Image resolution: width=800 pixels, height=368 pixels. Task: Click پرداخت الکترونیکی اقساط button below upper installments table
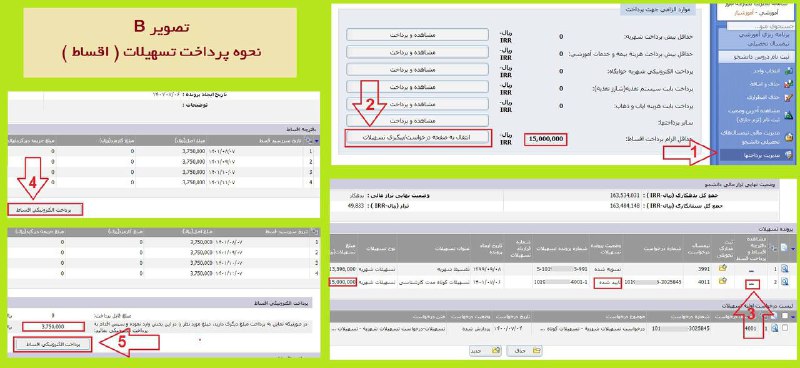45,209
